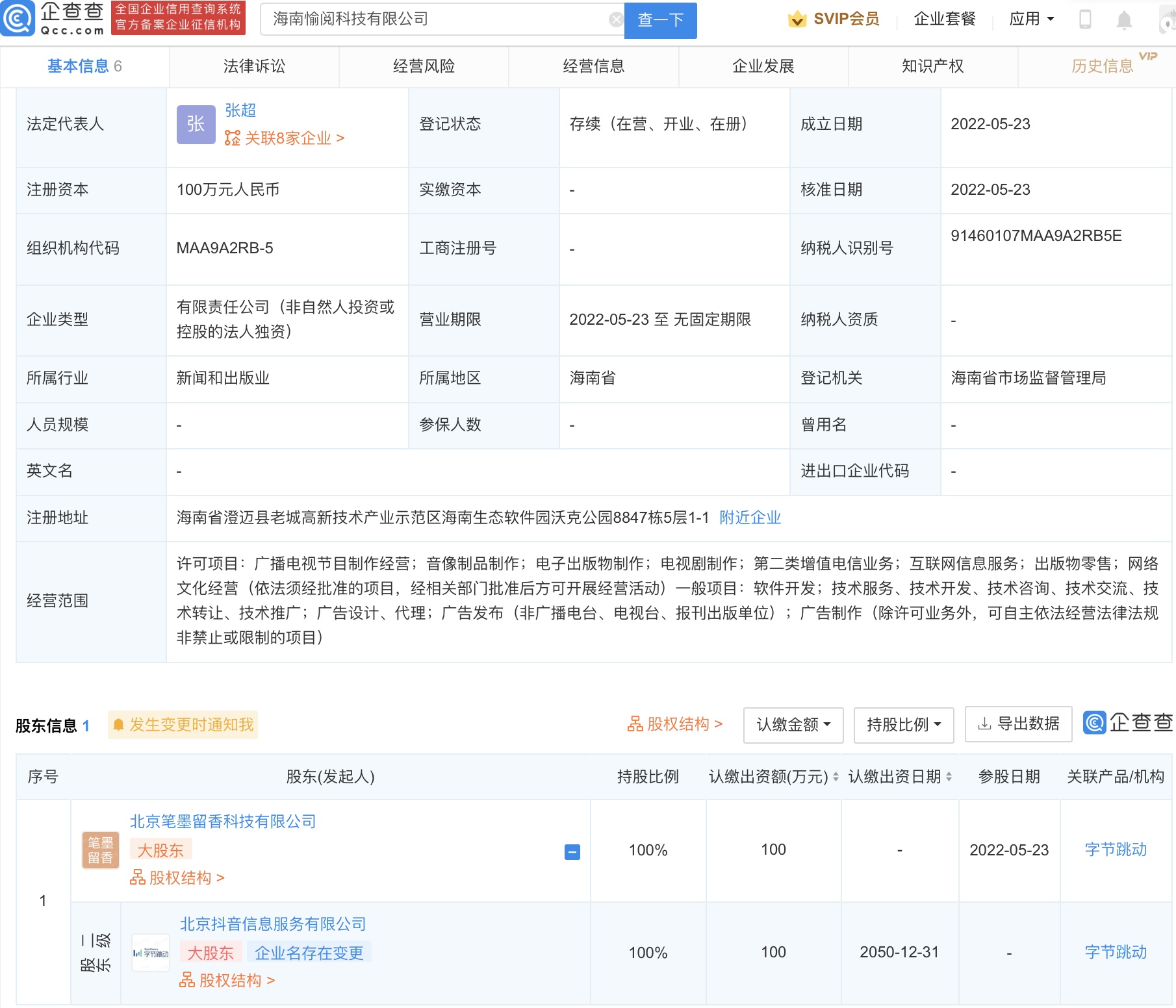The width and height of the screenshot is (1176, 1008).
Task: Open 股权结构 link under 北京笔墨留香
Action: (177, 878)
